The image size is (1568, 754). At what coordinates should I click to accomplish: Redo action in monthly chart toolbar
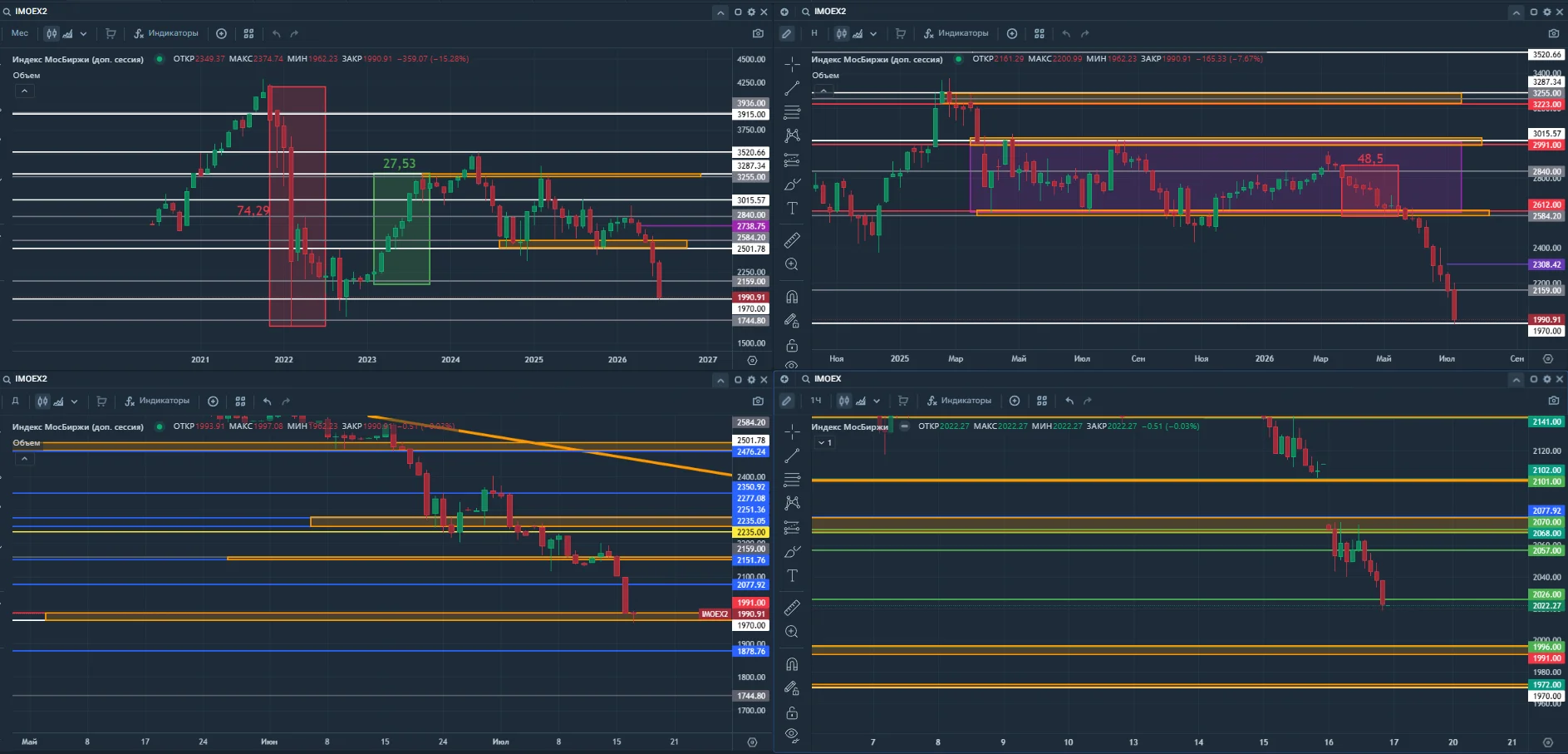(x=294, y=33)
